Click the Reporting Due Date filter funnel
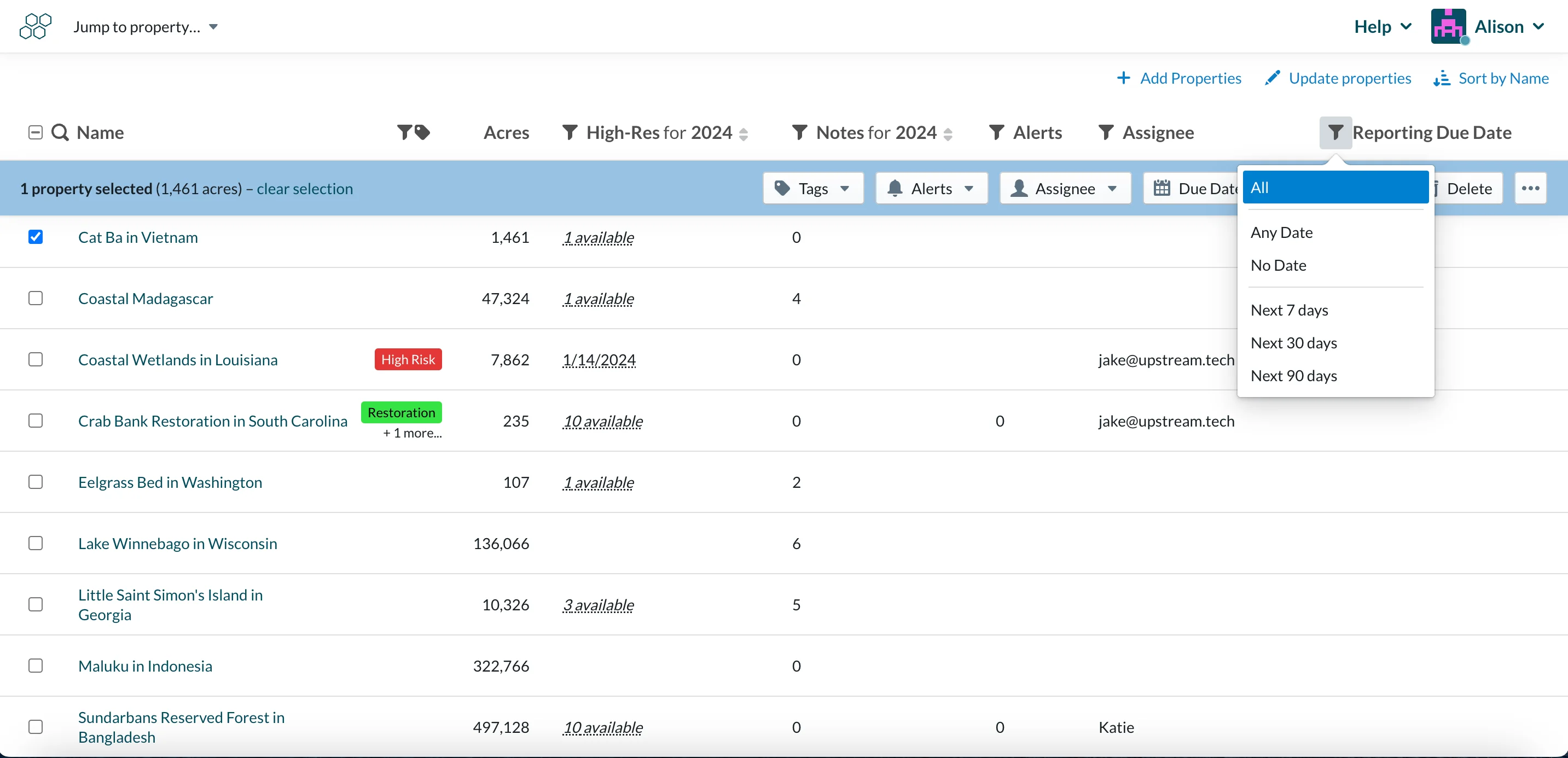Viewport: 1568px width, 758px height. coord(1335,132)
